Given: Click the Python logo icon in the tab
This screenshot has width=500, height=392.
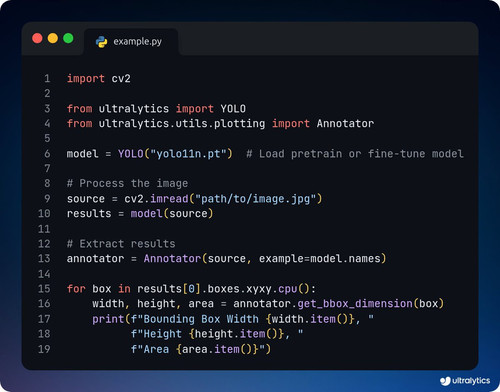Looking at the screenshot, I should pos(101,42).
